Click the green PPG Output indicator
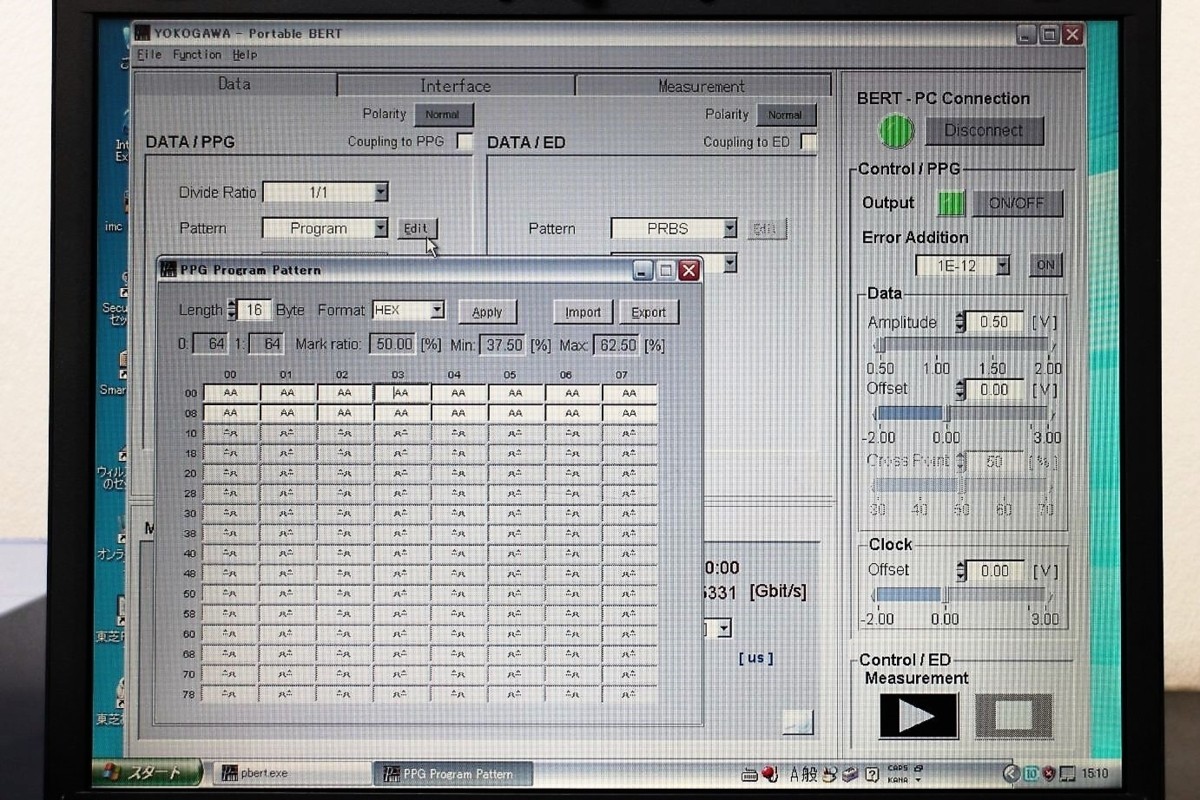 click(x=951, y=203)
